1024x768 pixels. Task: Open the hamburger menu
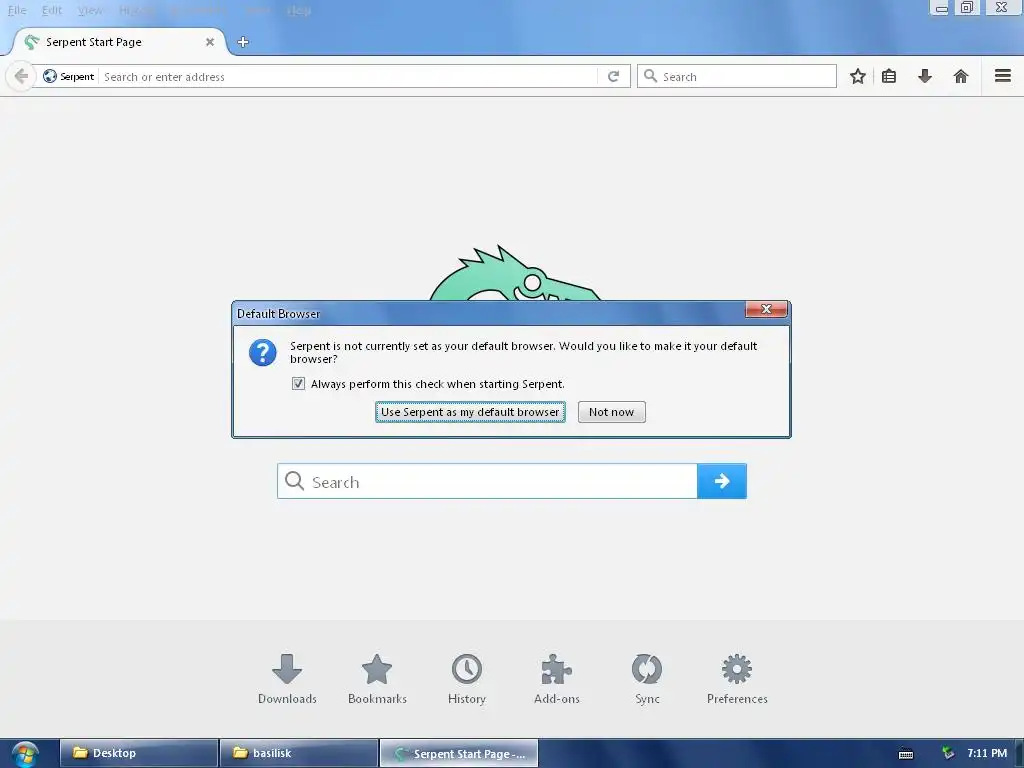point(1003,76)
